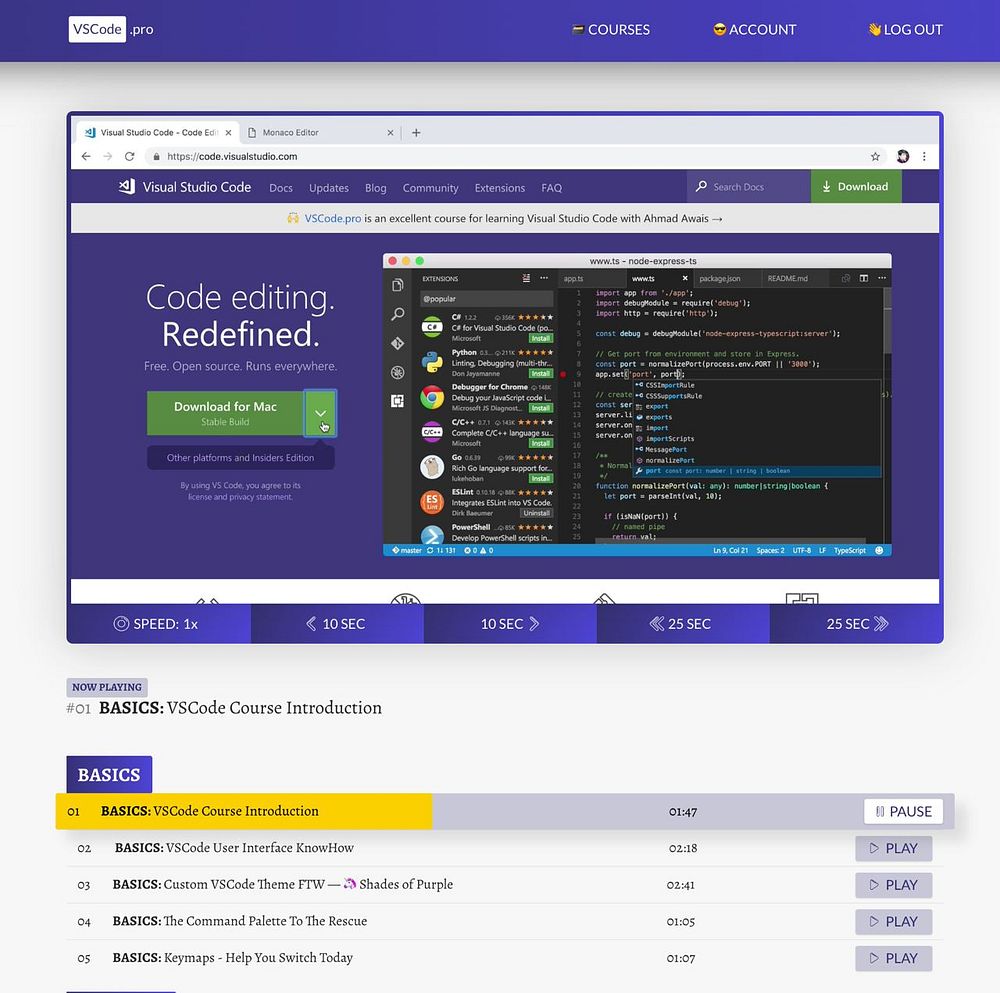Click Explorer icon in editor activity bar
Viewport: 1000px width, 993px height.
coord(397,285)
